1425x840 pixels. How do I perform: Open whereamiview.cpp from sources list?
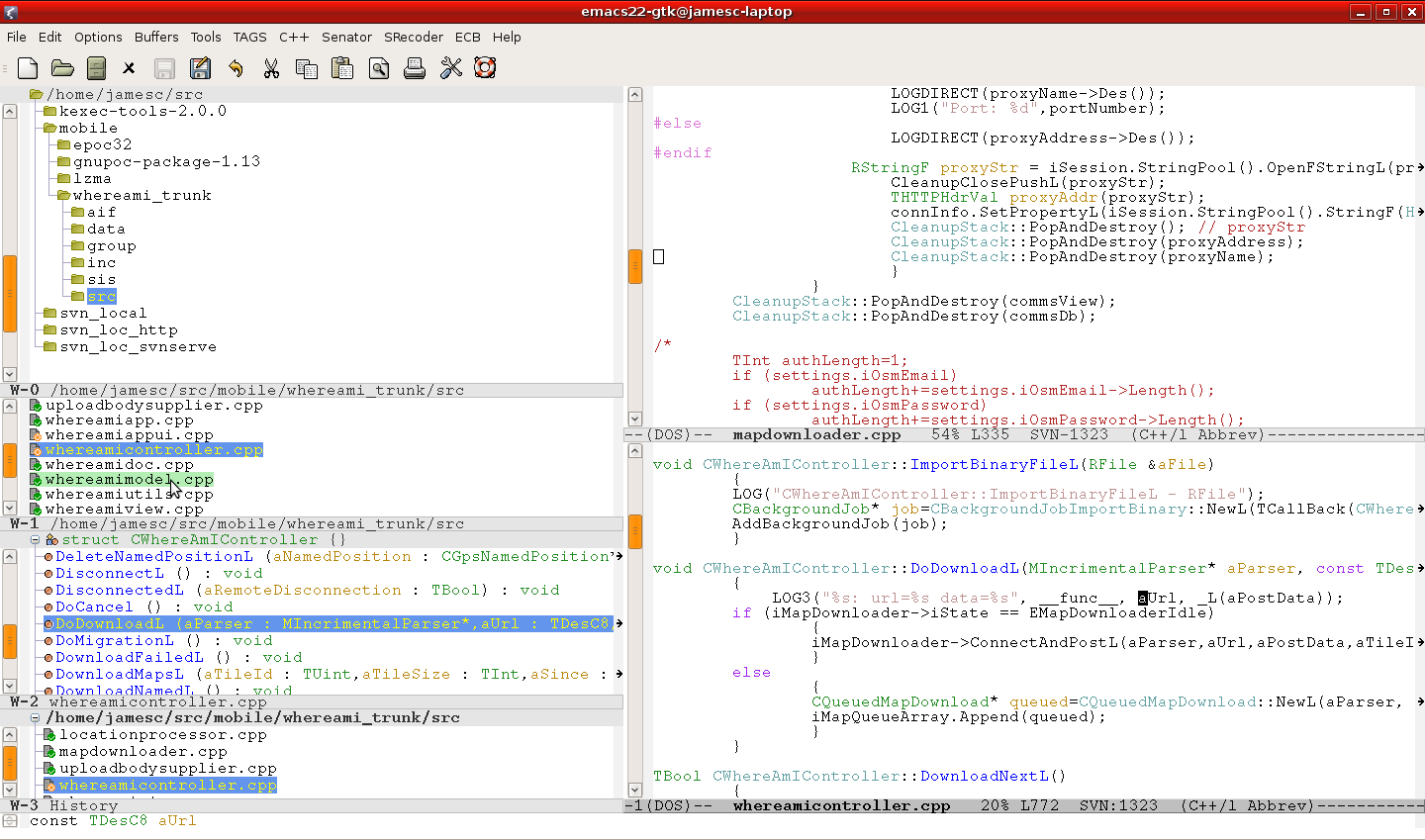click(124, 509)
